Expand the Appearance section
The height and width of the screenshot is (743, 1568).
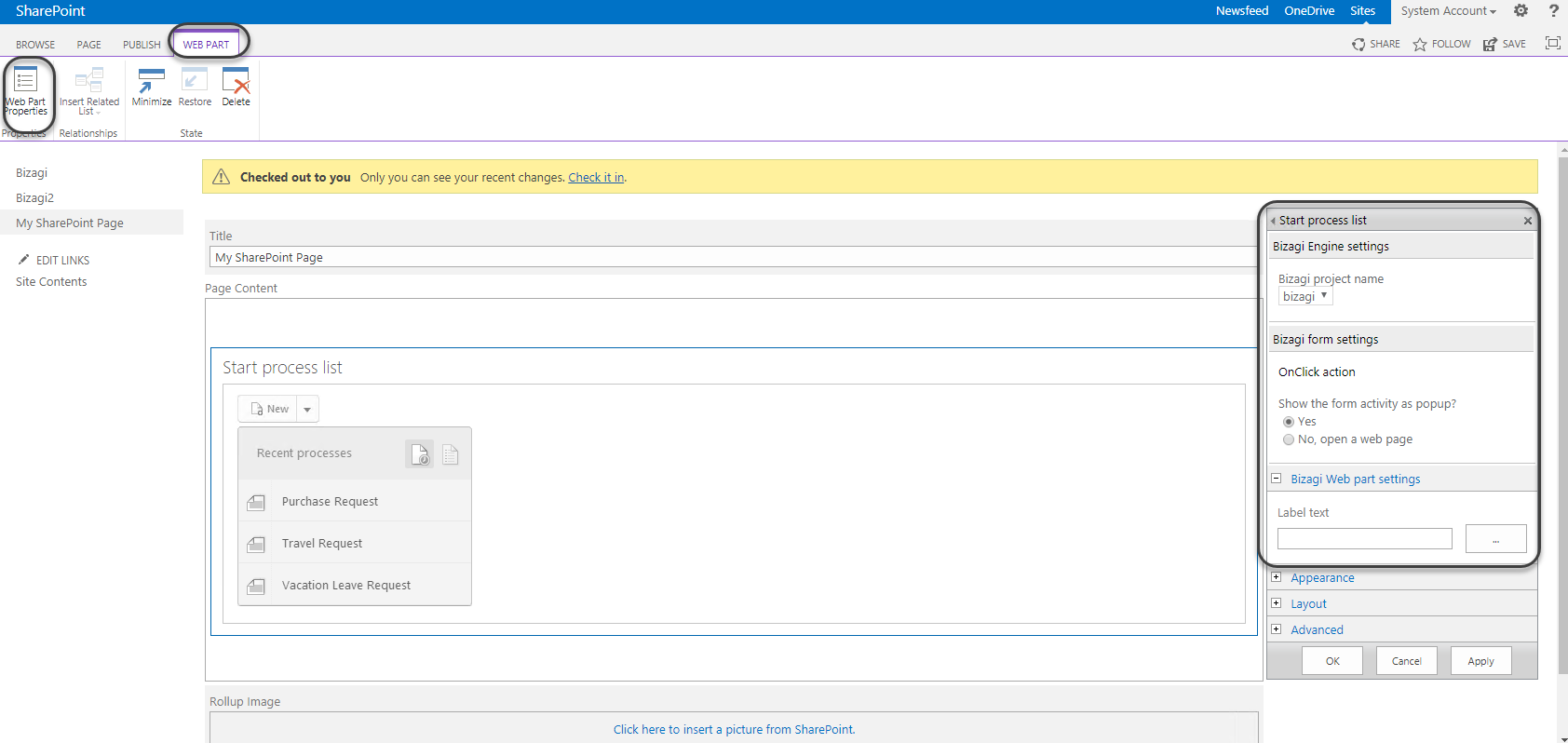click(1276, 577)
